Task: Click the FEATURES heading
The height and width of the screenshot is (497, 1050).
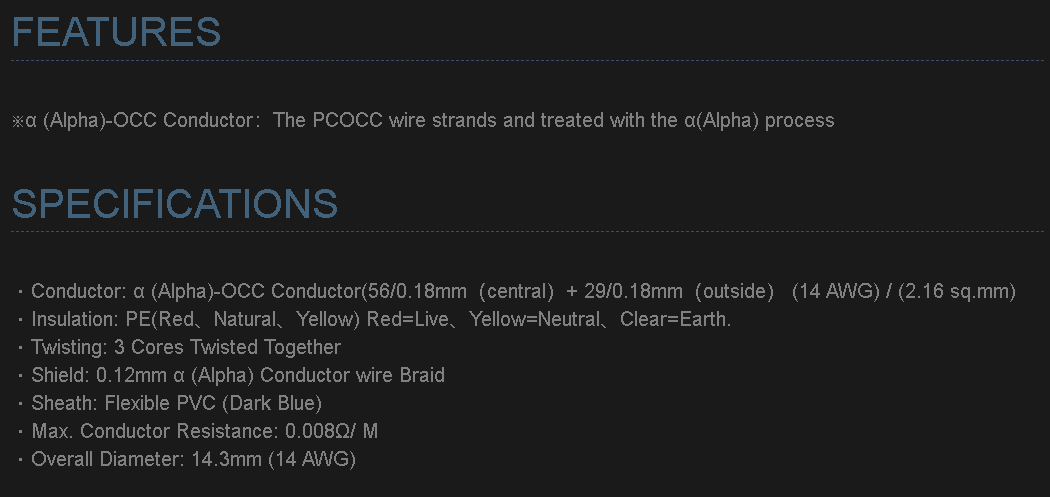Action: click(116, 32)
